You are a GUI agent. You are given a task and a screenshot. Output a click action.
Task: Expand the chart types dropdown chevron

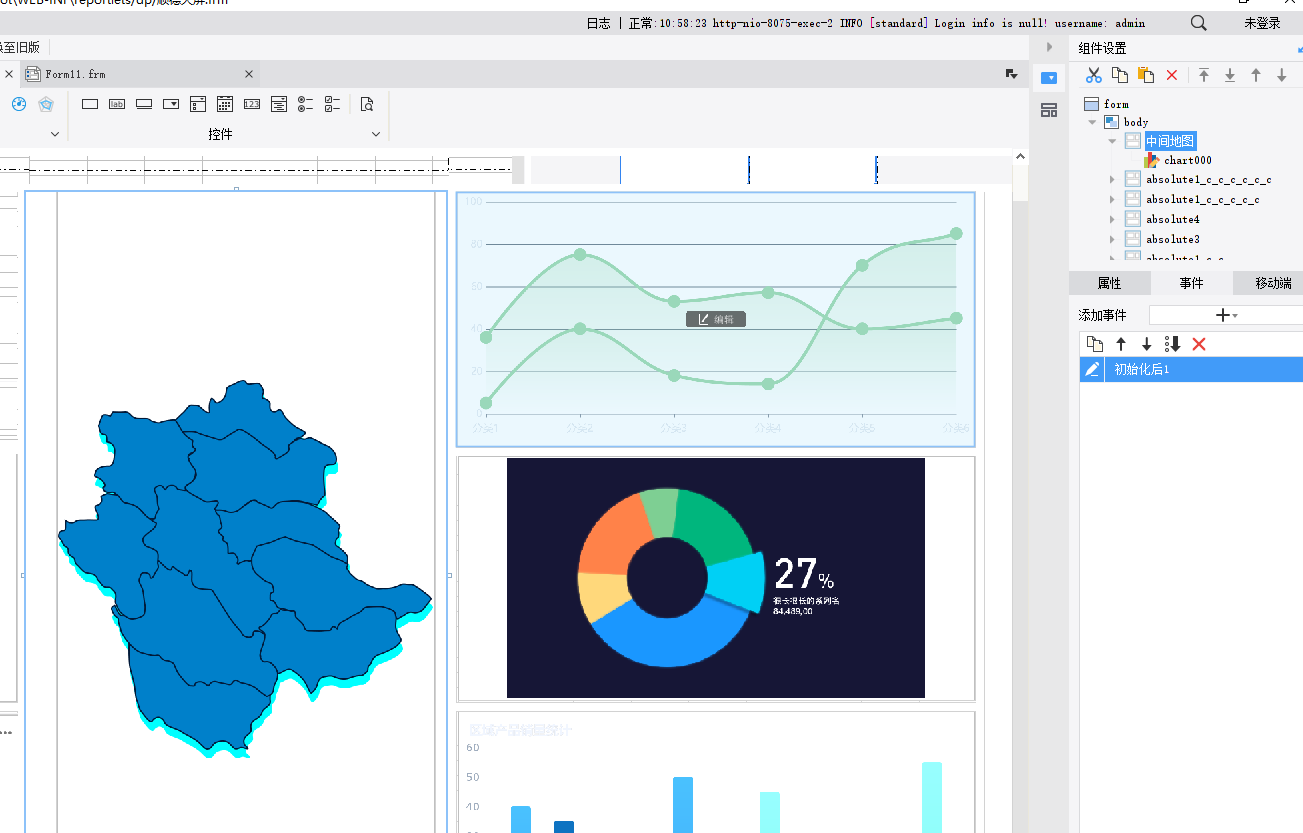click(55, 134)
